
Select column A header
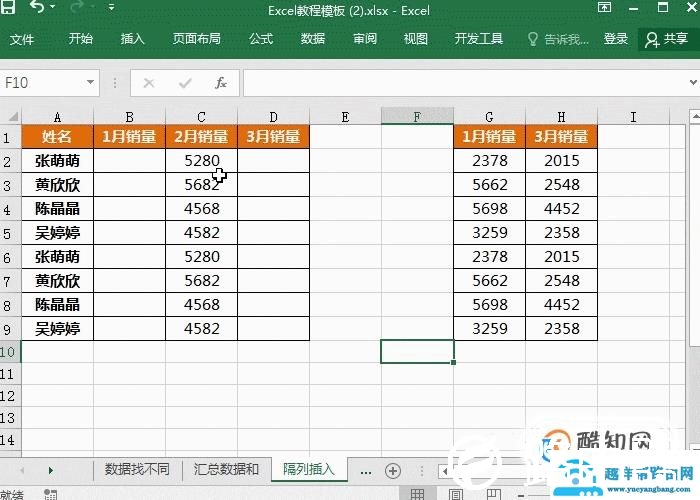click(57, 117)
